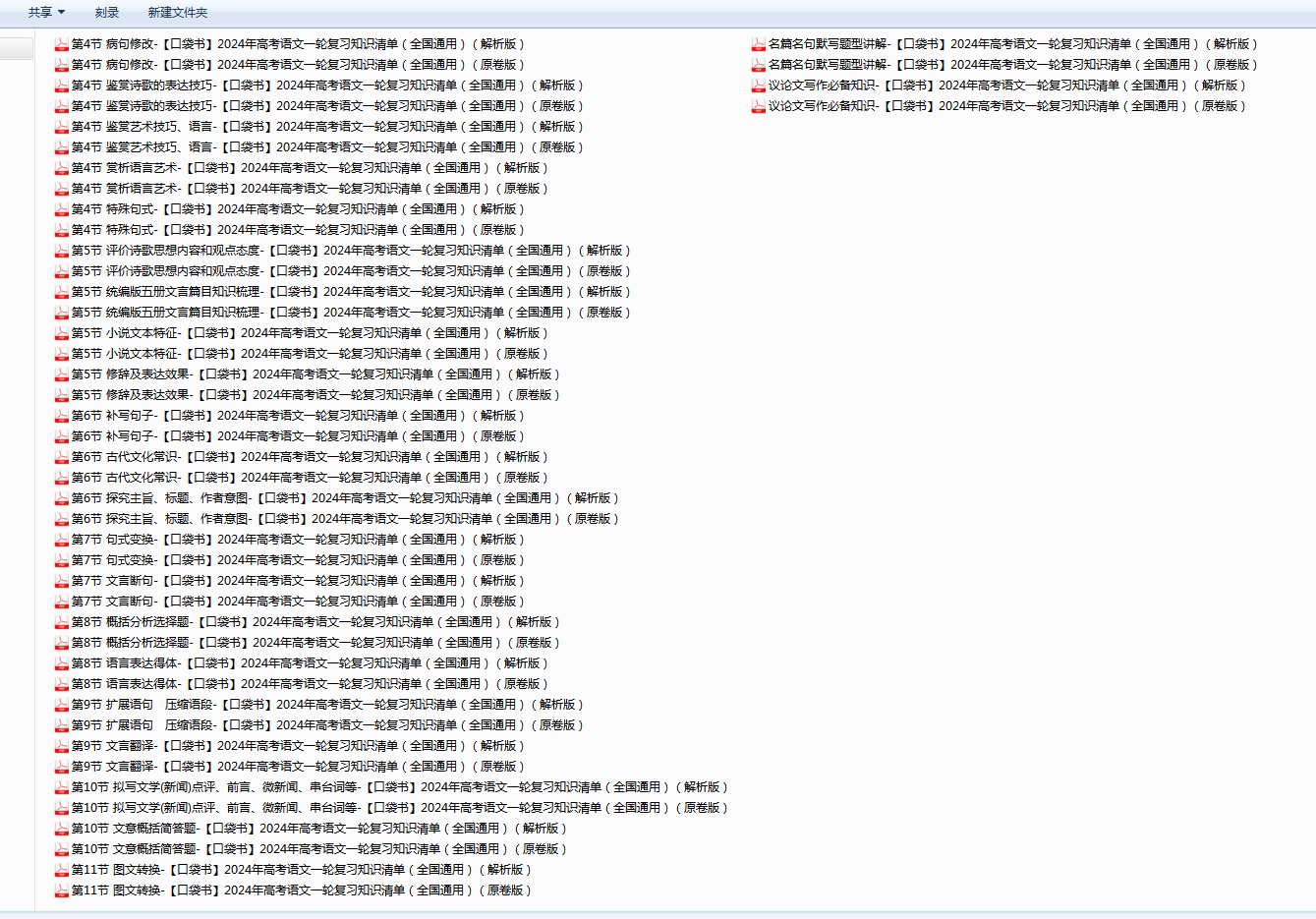Screen dimensions: 1316x919
Task: Click PDF icon of 第8节 语言表达得体 原卷版
Action: click(x=61, y=684)
